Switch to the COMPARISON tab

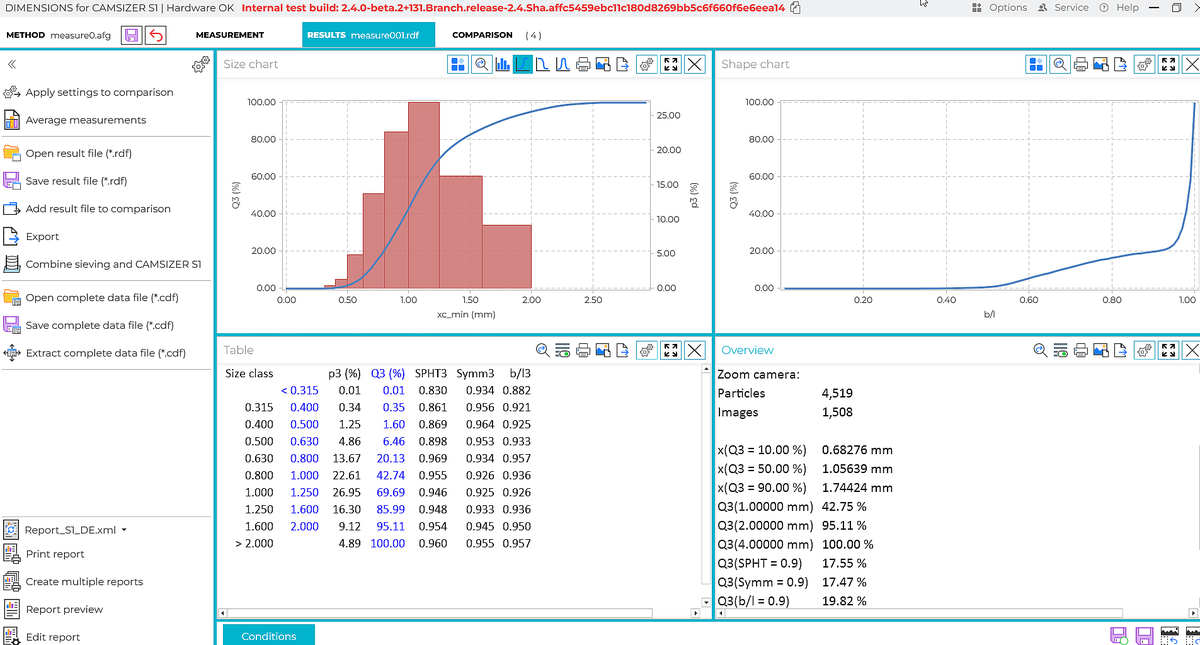pyautogui.click(x=482, y=35)
